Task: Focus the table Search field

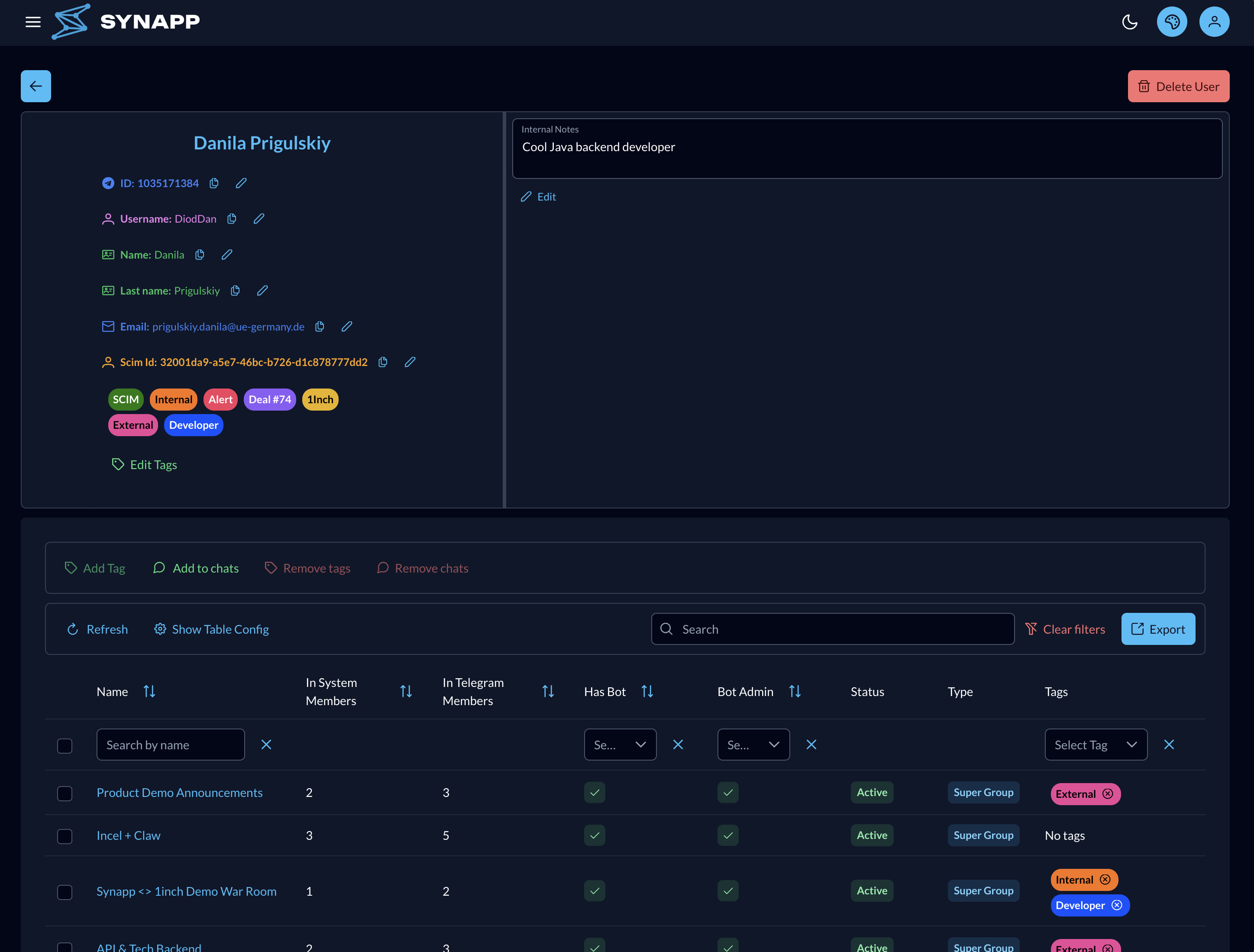Action: coord(832,629)
